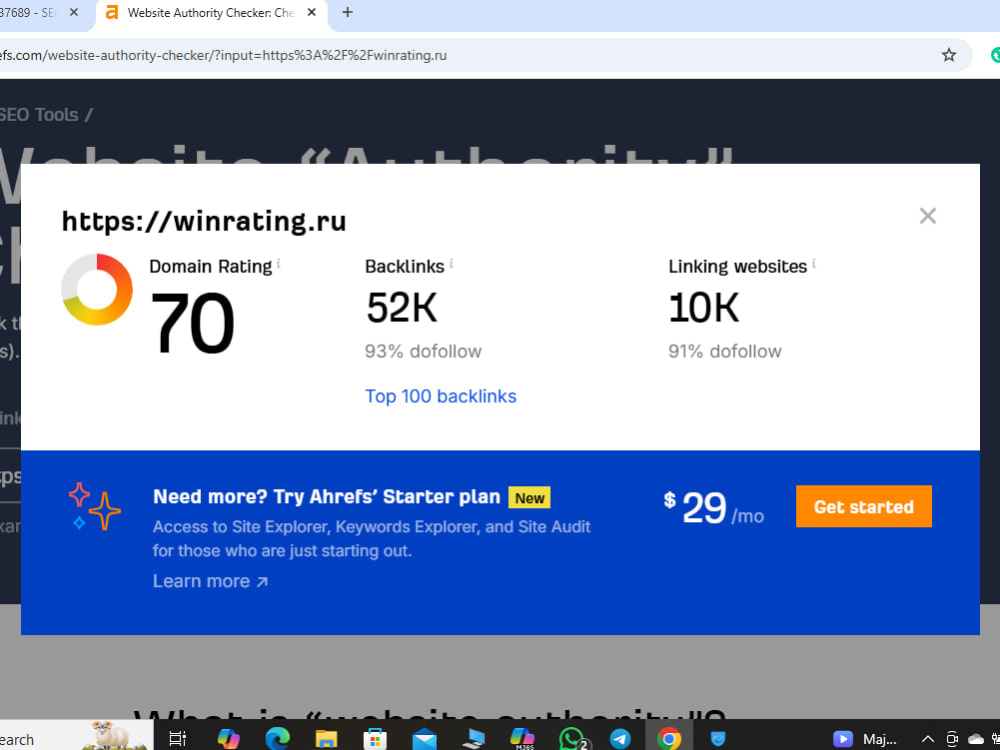Click the New badge on Starter plan
The height and width of the screenshot is (750, 1000).
(529, 497)
